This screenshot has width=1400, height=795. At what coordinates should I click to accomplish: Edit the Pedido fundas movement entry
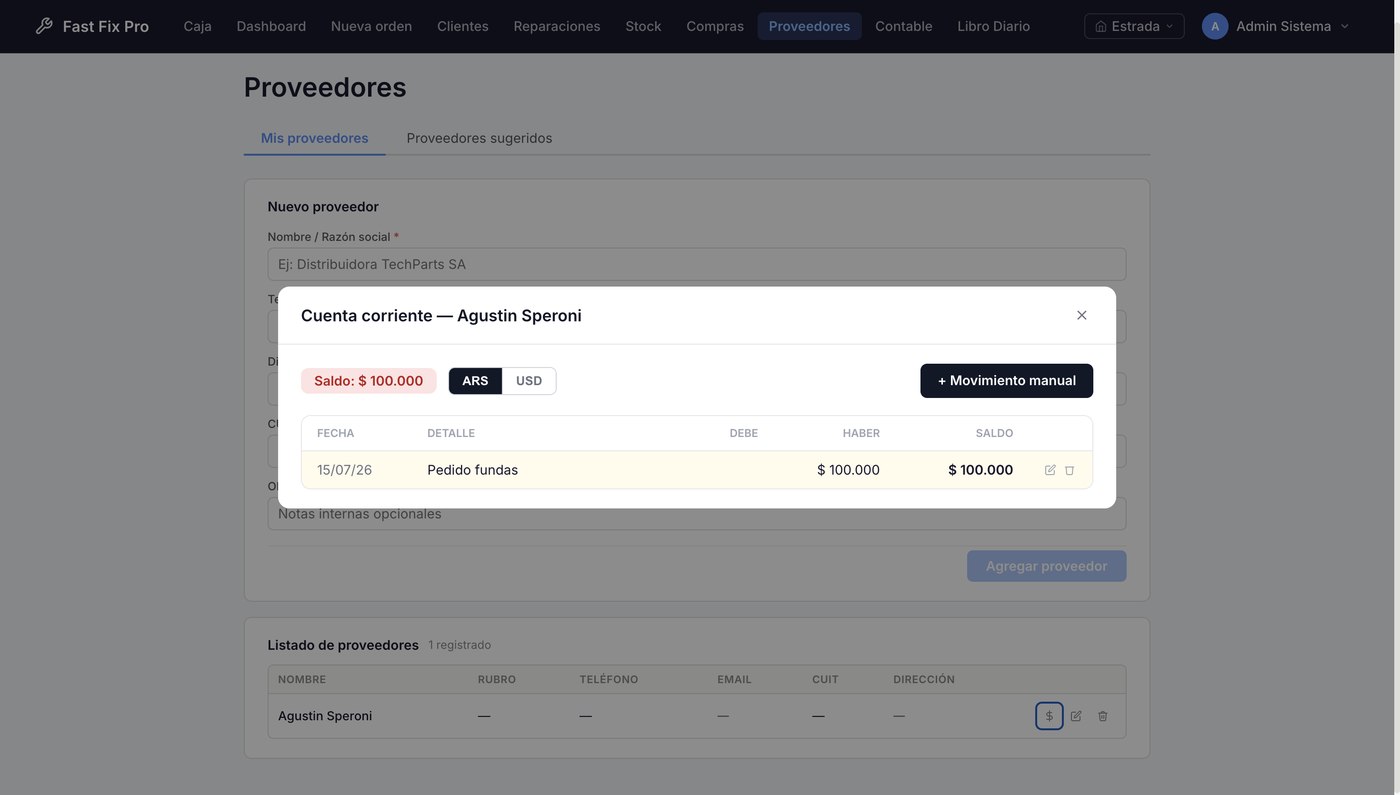1050,470
